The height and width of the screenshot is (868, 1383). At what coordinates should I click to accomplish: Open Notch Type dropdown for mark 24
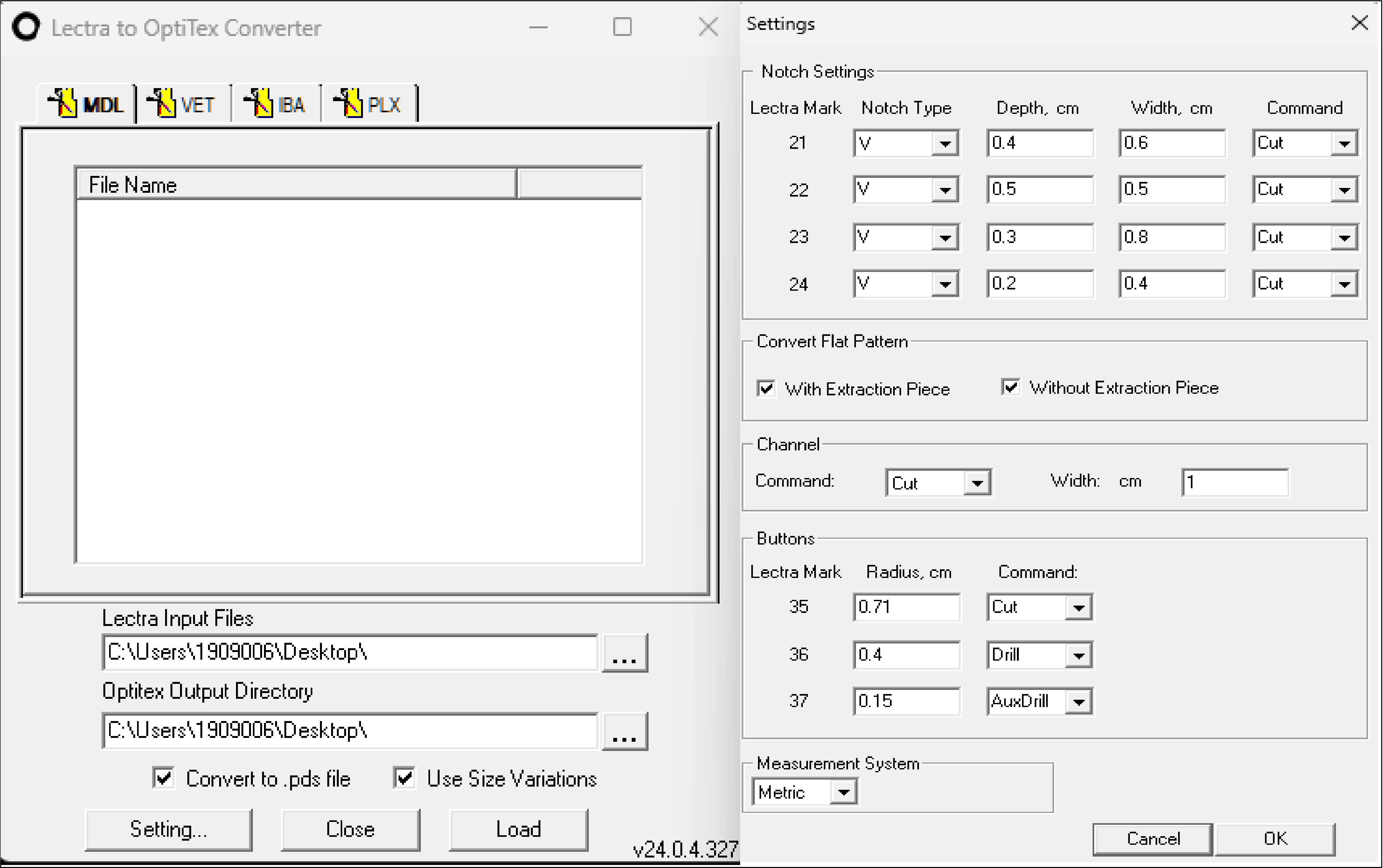tap(944, 284)
